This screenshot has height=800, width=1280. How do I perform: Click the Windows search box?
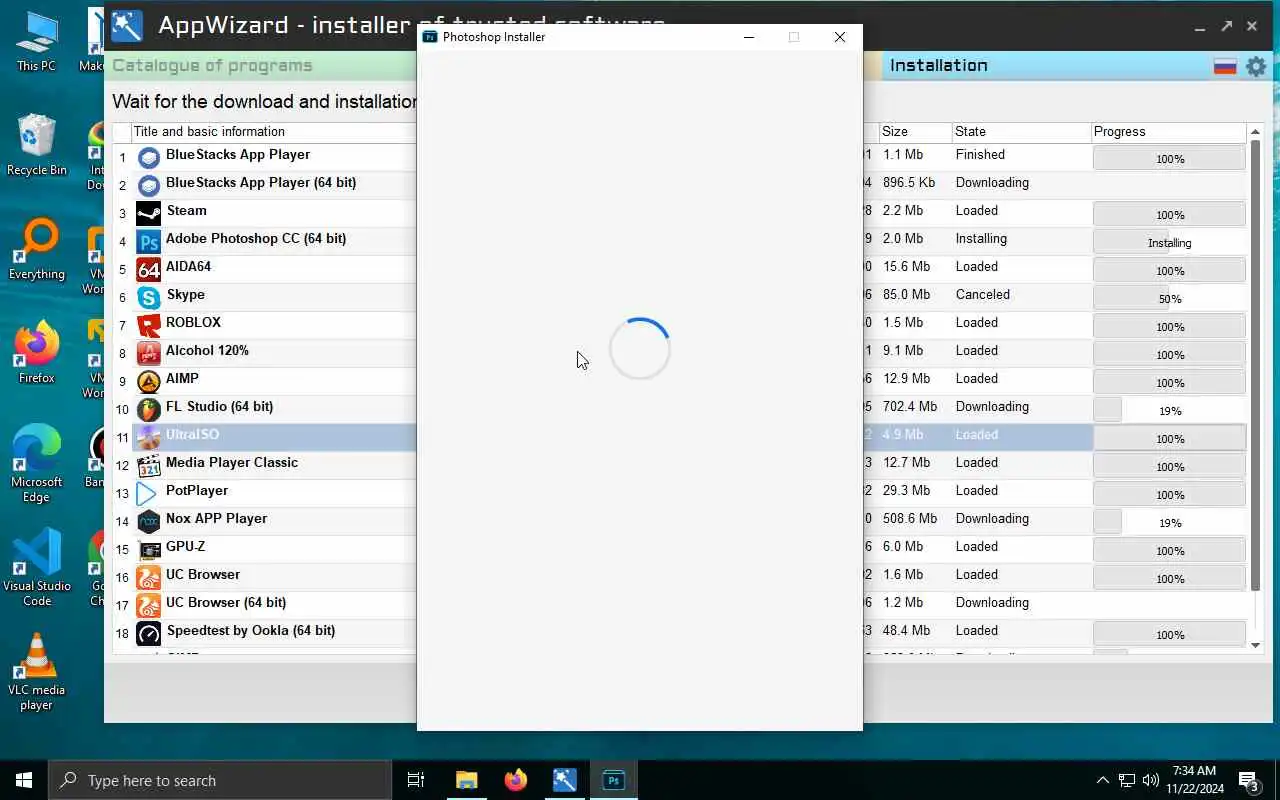click(x=220, y=780)
